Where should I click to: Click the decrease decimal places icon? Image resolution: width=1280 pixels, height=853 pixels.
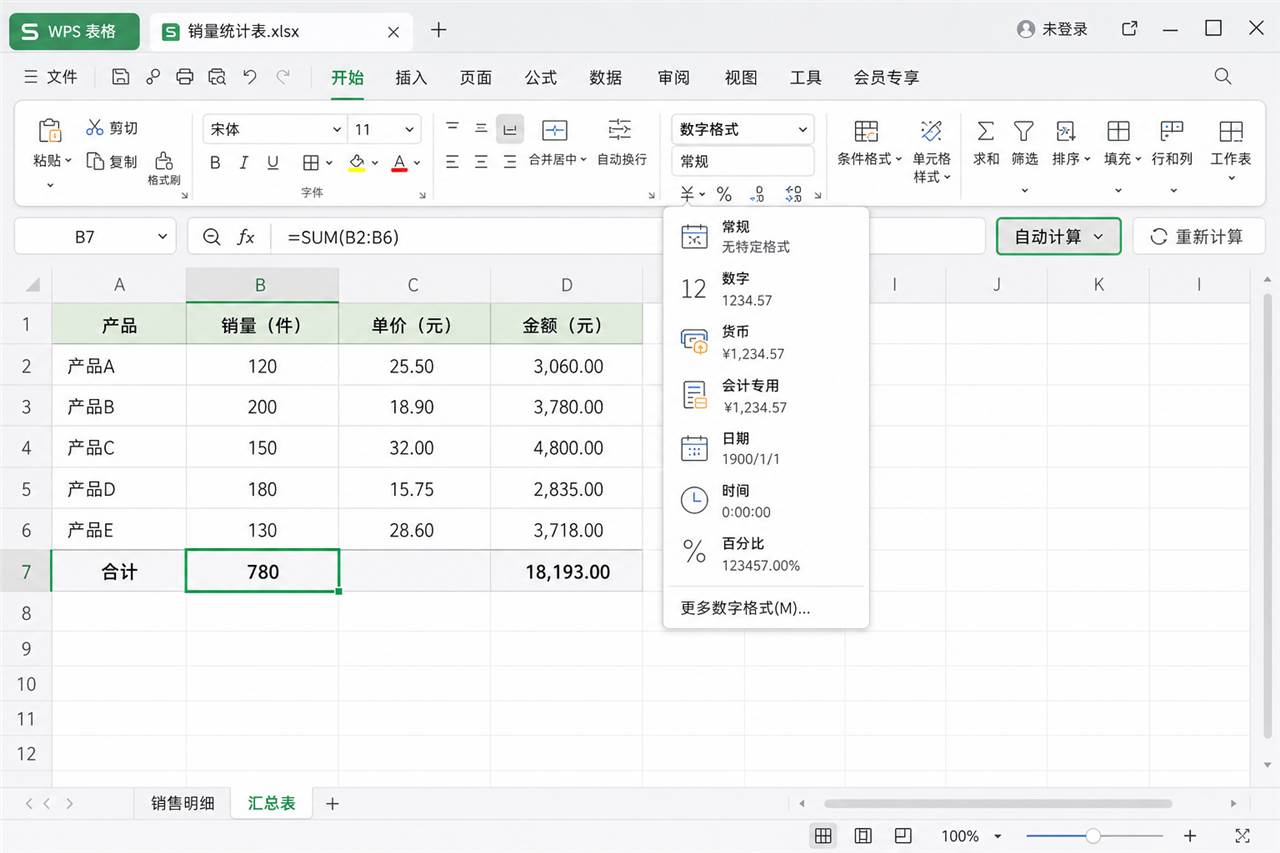click(793, 193)
